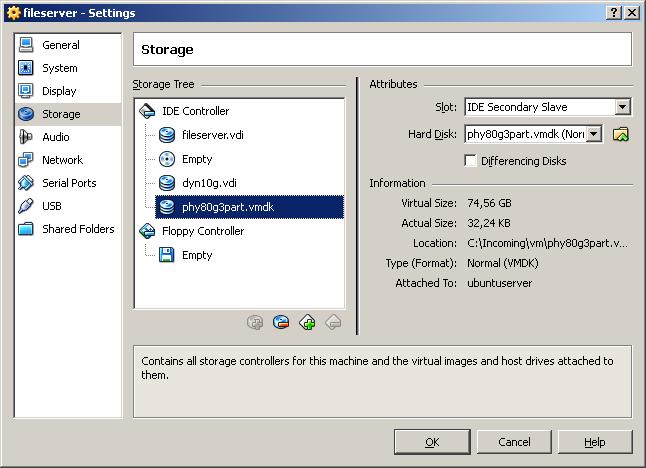Select dyn10g.vdi in the storage tree
The height and width of the screenshot is (468, 646).
pyautogui.click(x=208, y=183)
